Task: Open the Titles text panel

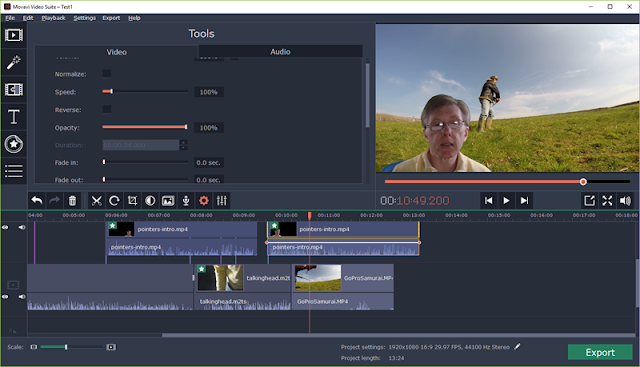Action: (x=14, y=117)
